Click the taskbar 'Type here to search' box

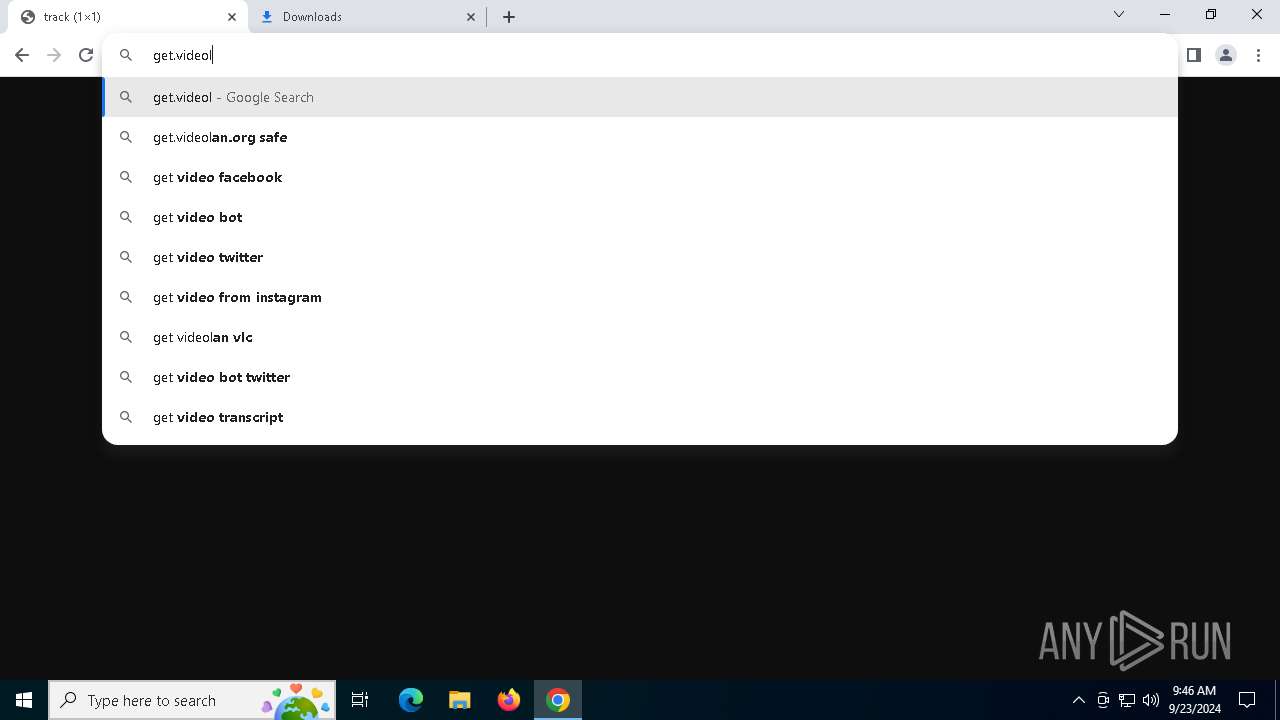coord(192,700)
